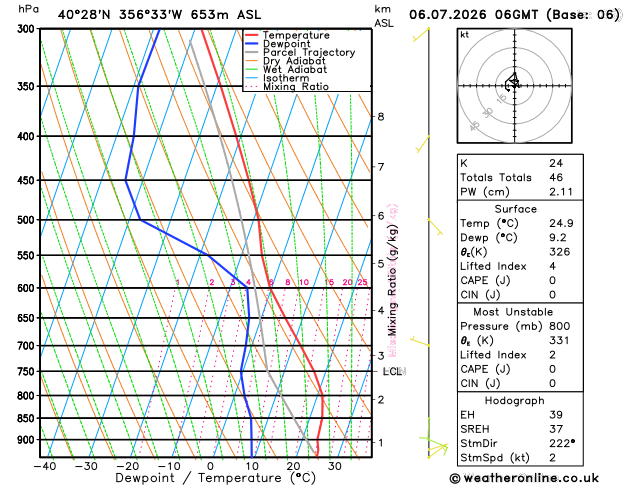This screenshot has height=486, width=629.
Task: Click the Most Unstable Pressure value 800
Action: click(560, 326)
